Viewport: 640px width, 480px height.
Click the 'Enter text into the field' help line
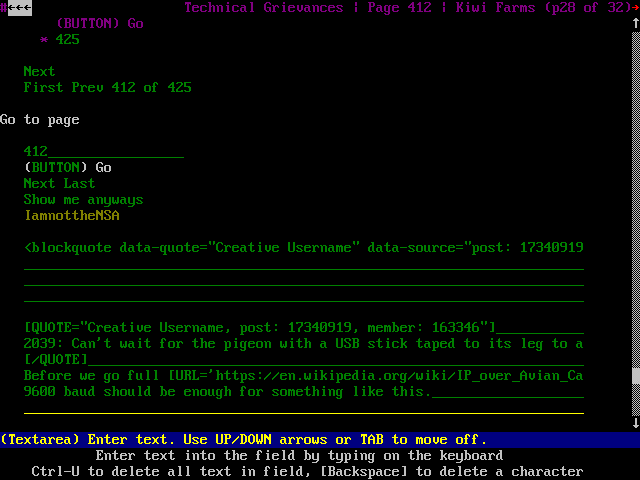[299, 456]
